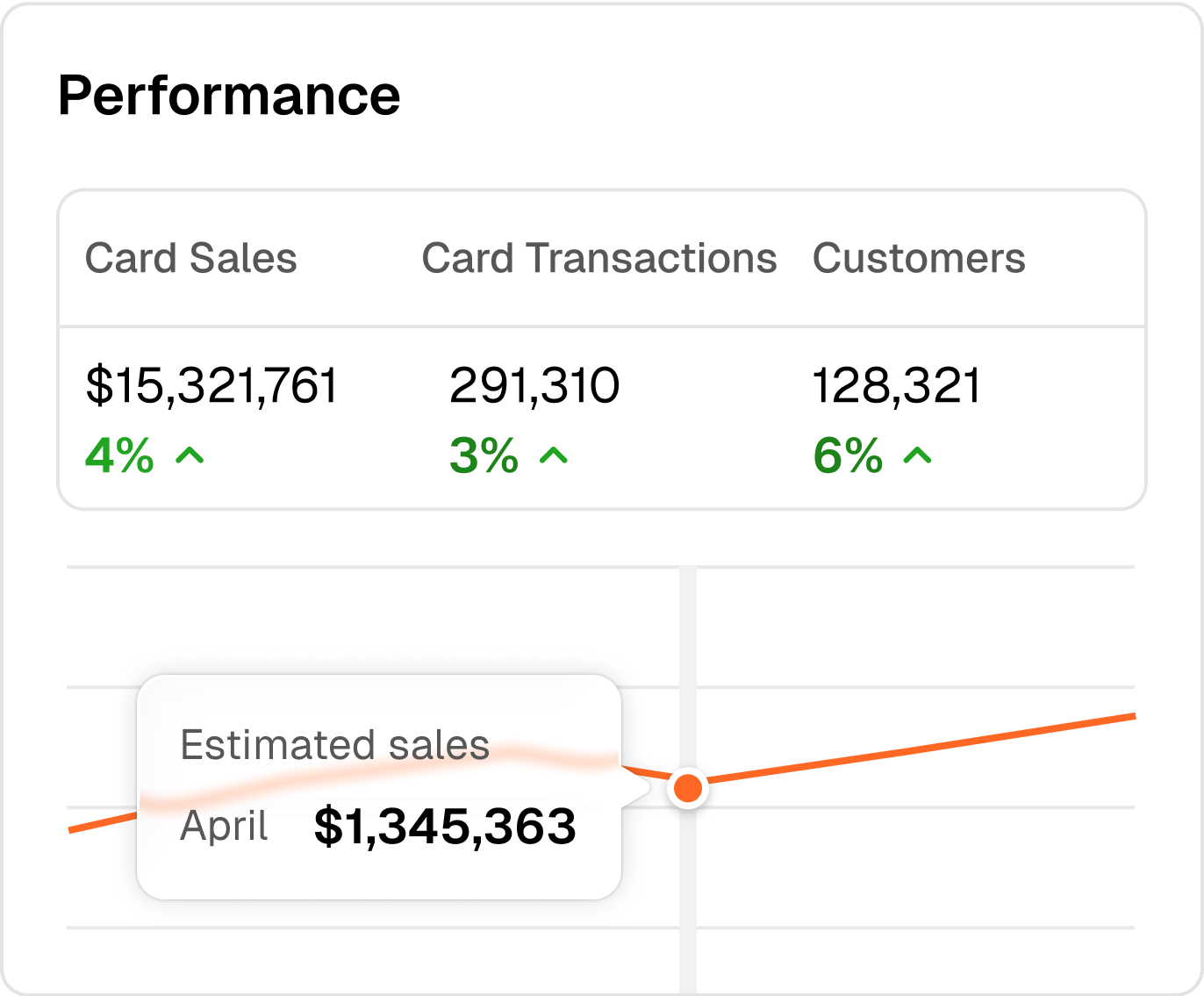This screenshot has width=1204, height=996.
Task: Click the Card Transactions up arrow icon
Action: point(554,455)
